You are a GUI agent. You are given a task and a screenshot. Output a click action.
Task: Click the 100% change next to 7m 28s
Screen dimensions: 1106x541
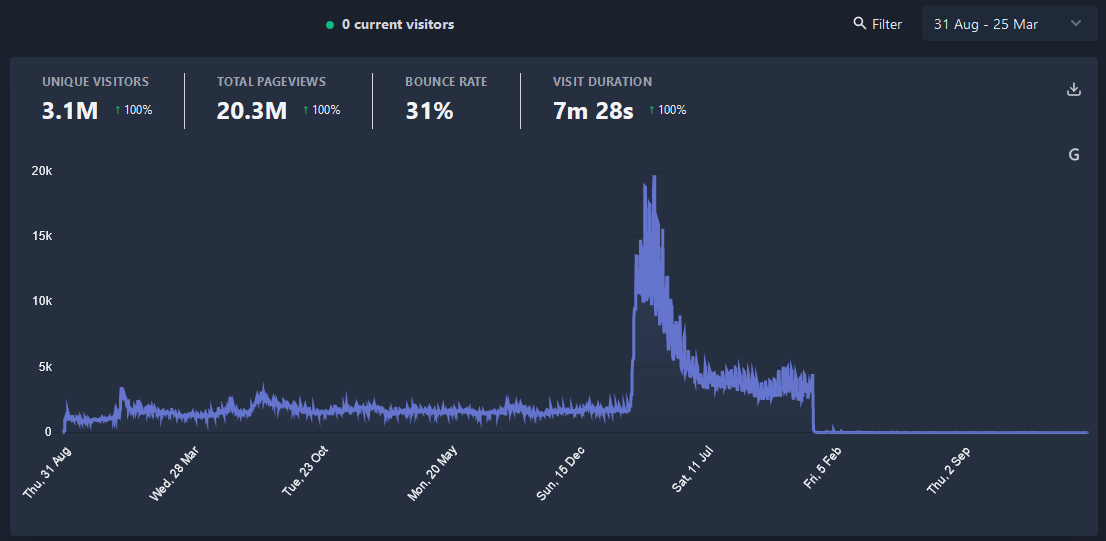pos(667,110)
